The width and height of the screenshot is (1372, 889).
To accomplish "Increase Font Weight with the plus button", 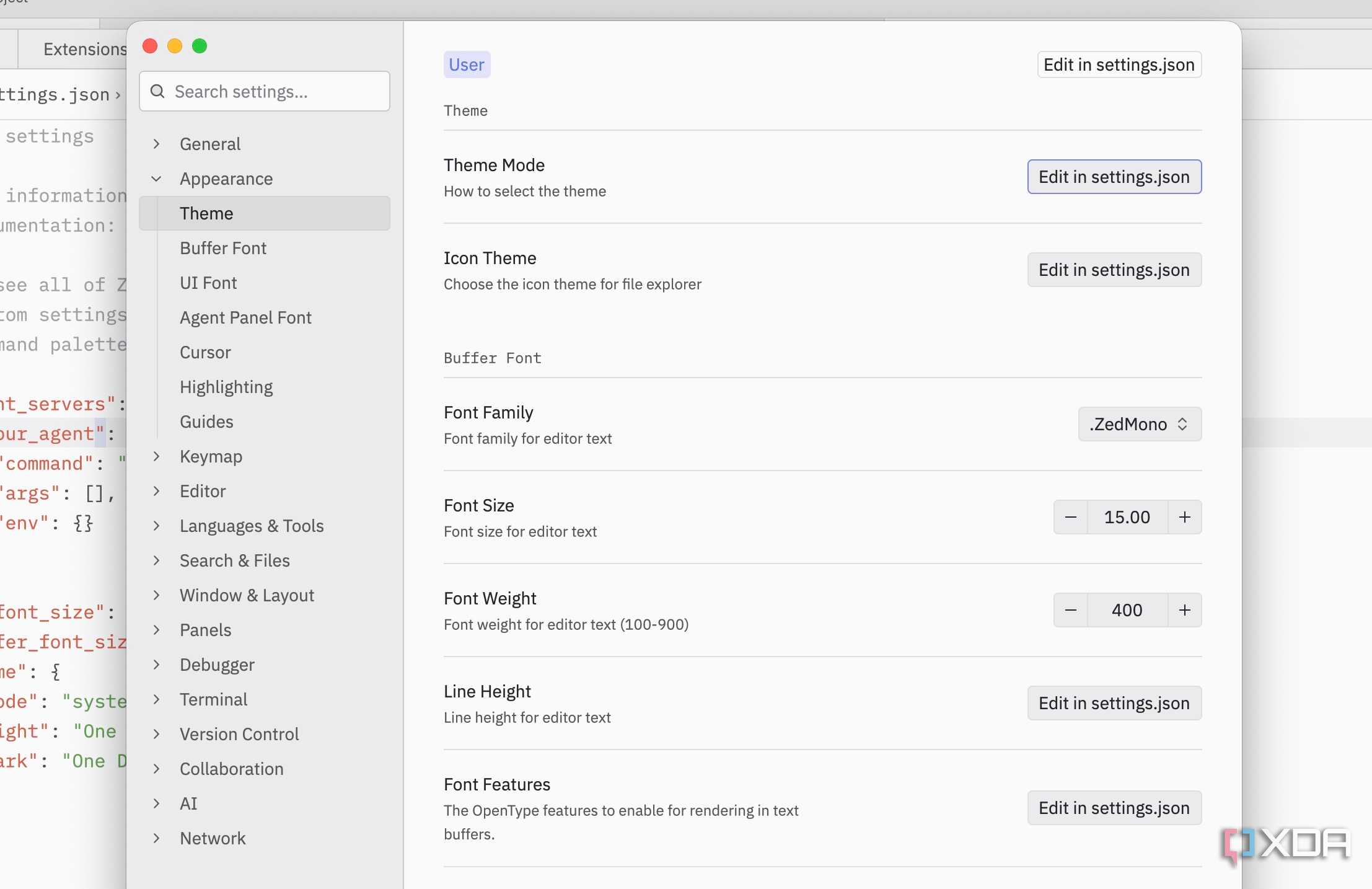I will [1184, 610].
